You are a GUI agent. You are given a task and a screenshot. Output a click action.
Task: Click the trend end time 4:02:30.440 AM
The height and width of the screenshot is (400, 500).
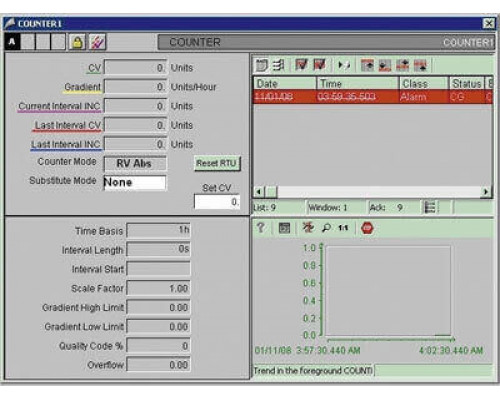[x=451, y=350]
